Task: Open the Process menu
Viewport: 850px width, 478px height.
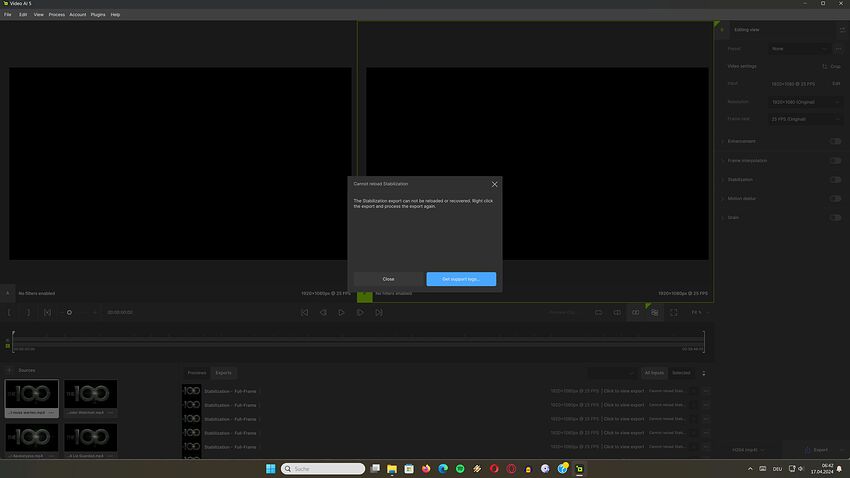Action: point(56,15)
